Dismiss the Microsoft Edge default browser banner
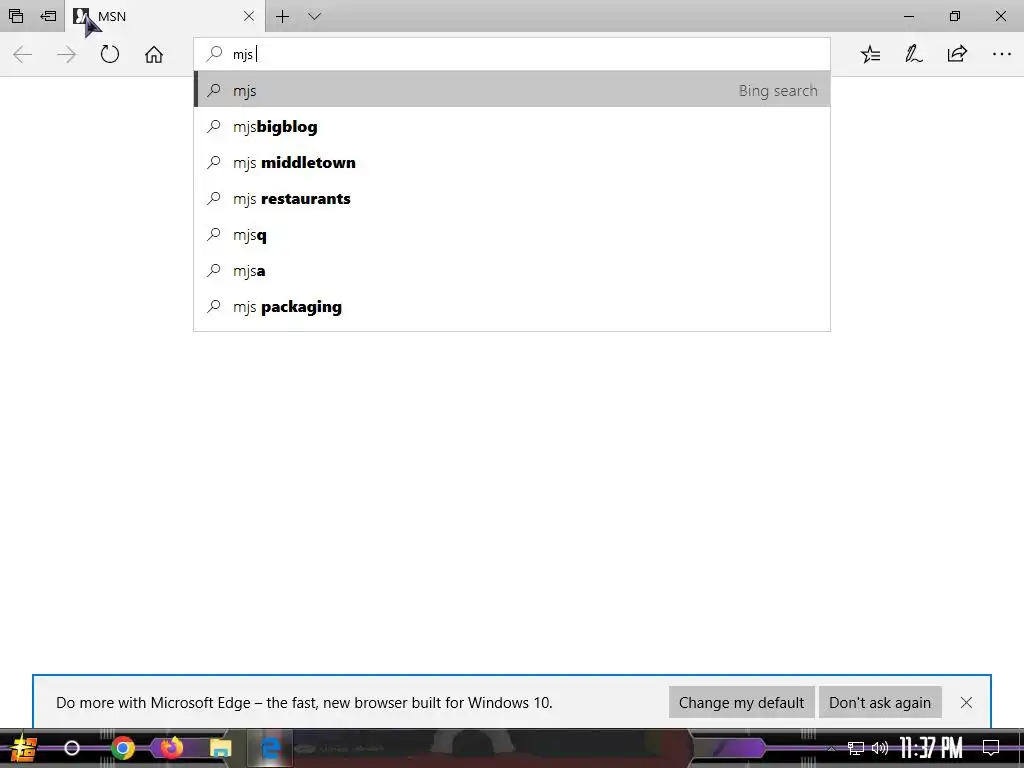 (x=967, y=703)
